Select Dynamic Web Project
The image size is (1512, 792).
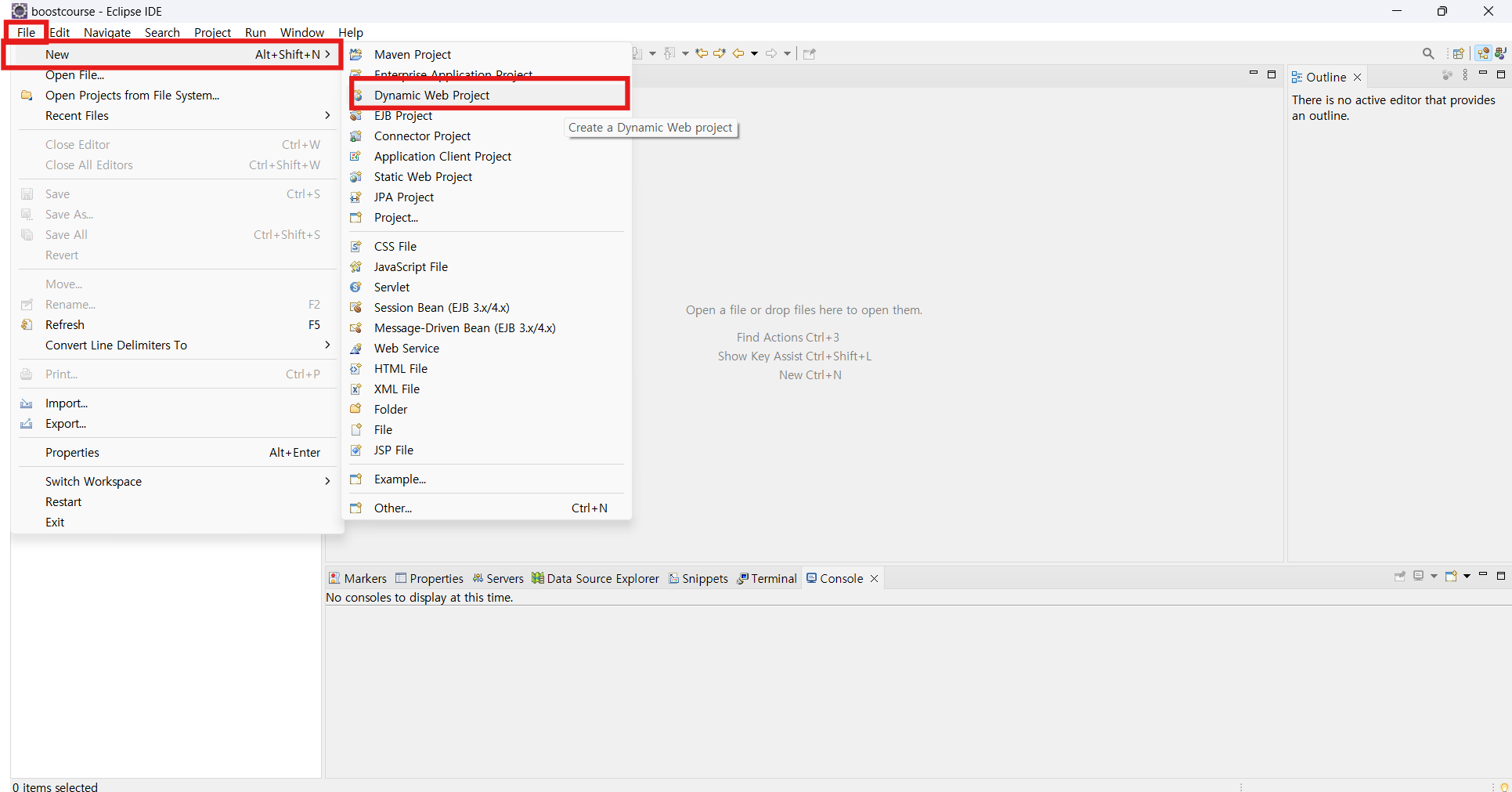pos(486,95)
